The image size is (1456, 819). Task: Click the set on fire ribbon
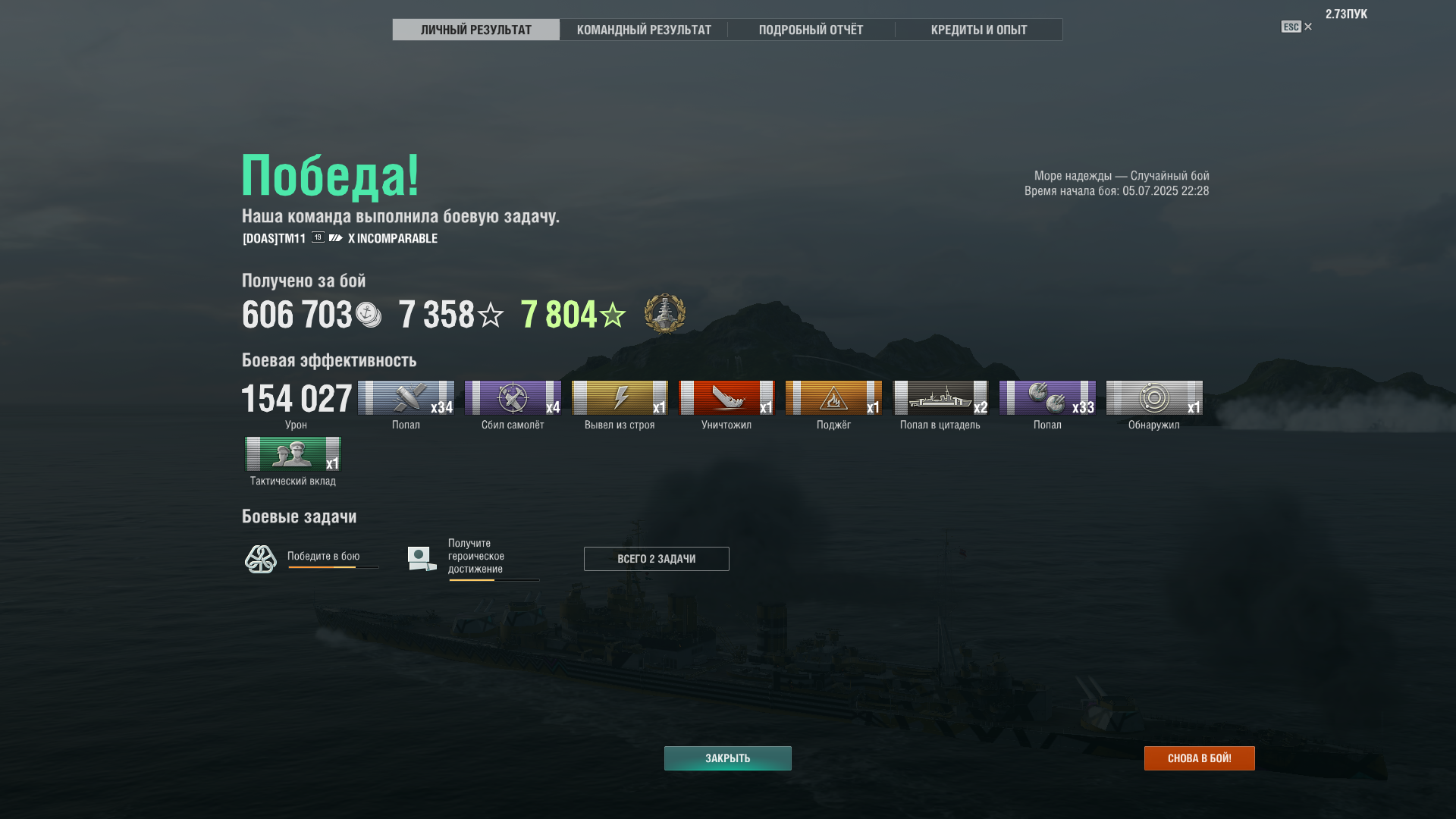833,397
